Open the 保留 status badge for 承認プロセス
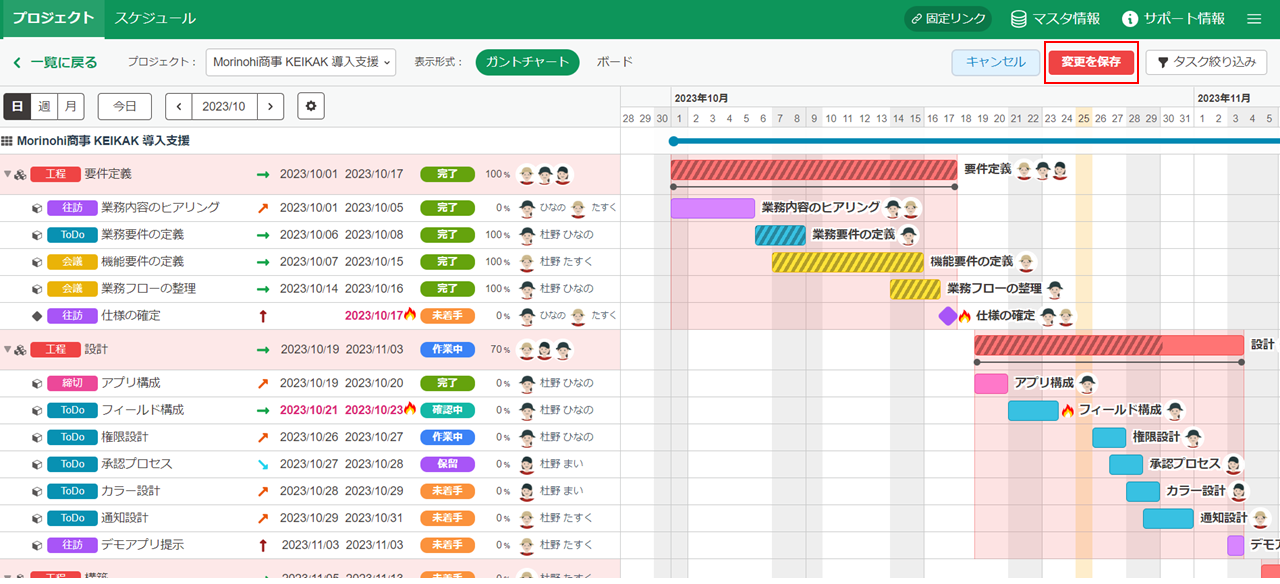Screen dimensions: 1280x584 click(447, 464)
